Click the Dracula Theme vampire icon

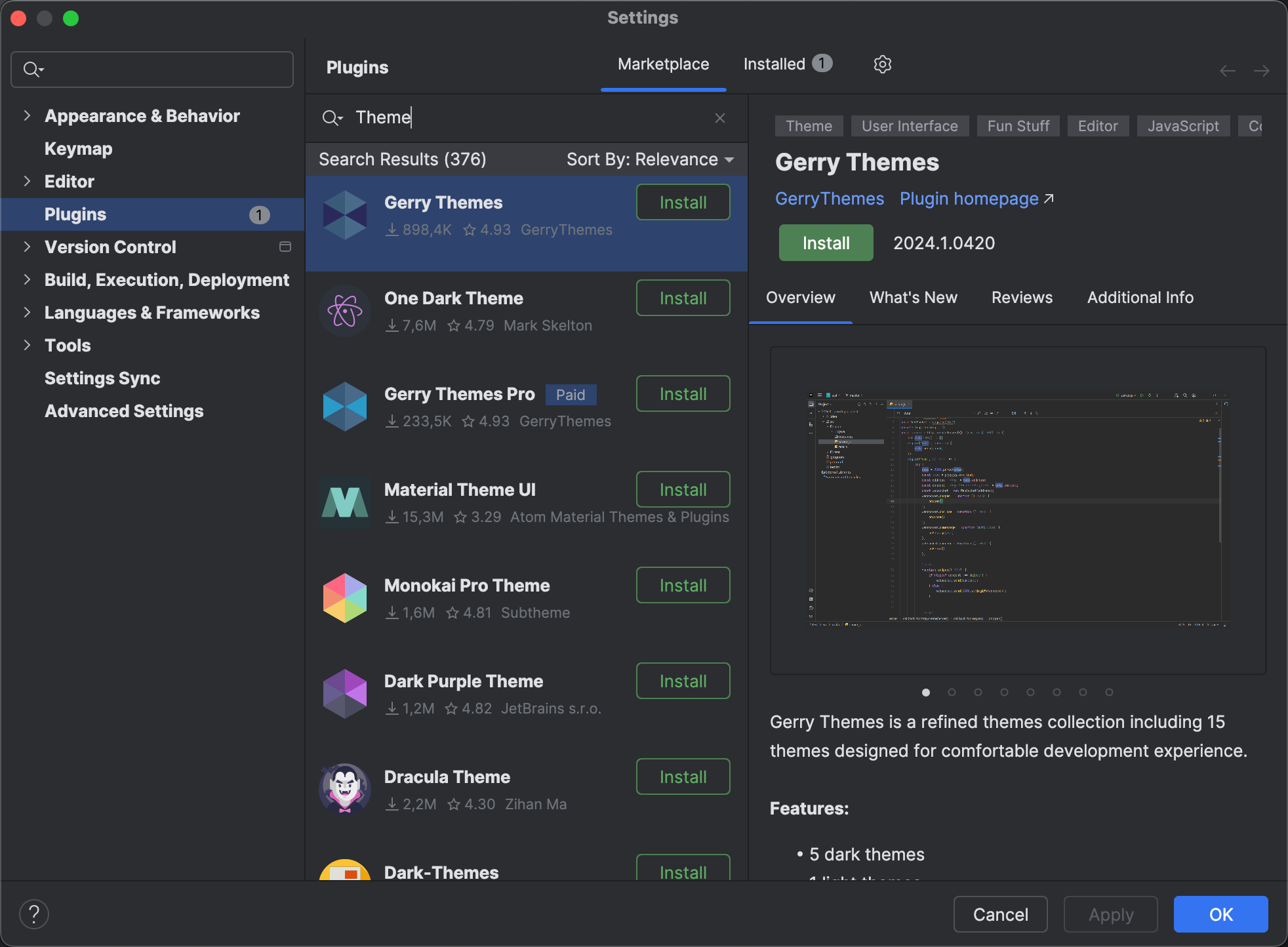pos(345,790)
